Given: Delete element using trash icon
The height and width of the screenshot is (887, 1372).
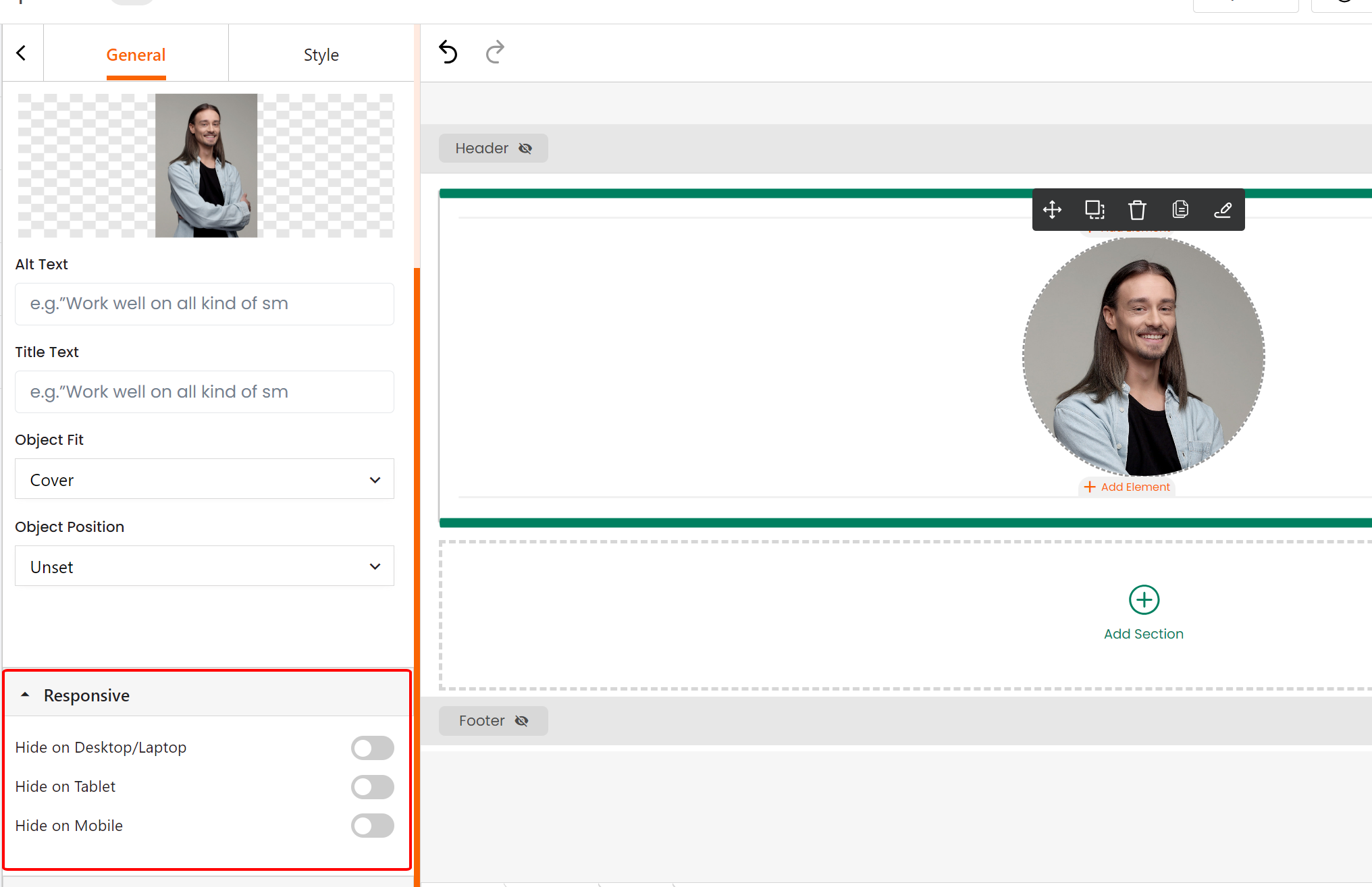Looking at the screenshot, I should (1137, 210).
